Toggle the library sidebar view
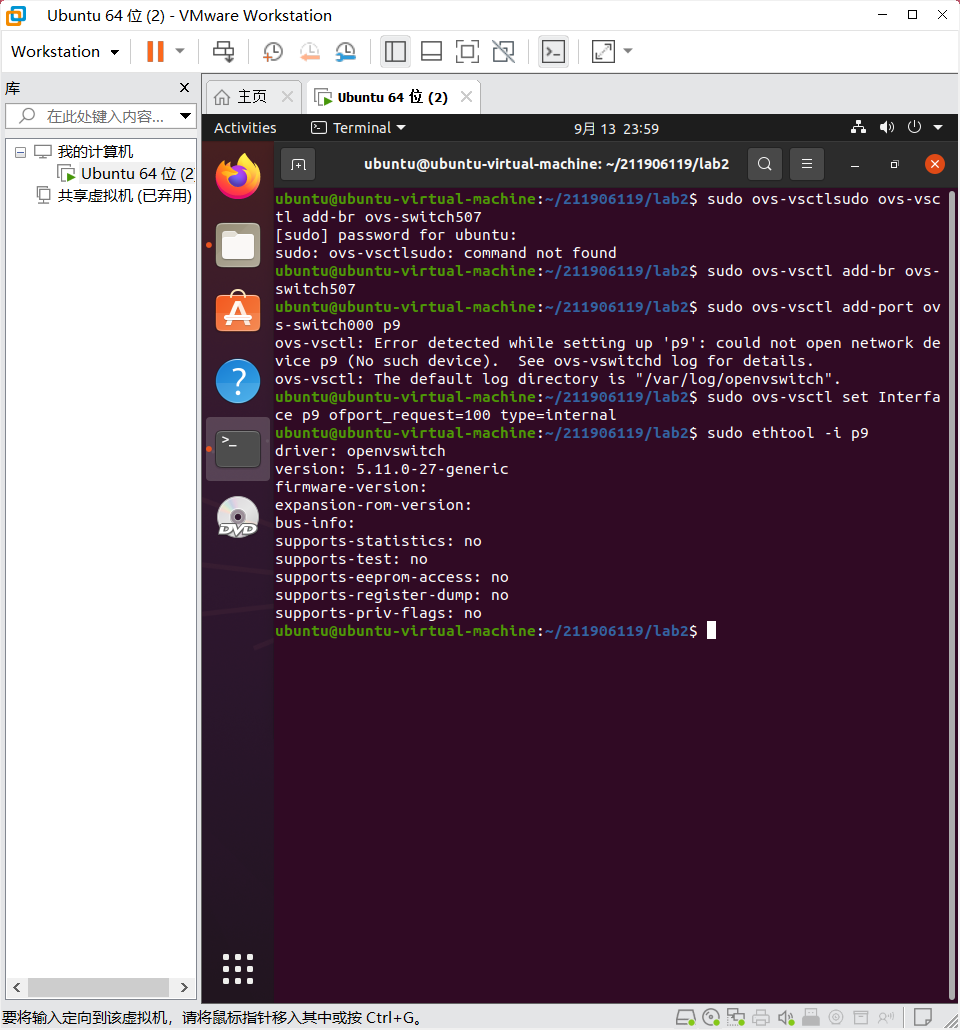 coord(395,51)
